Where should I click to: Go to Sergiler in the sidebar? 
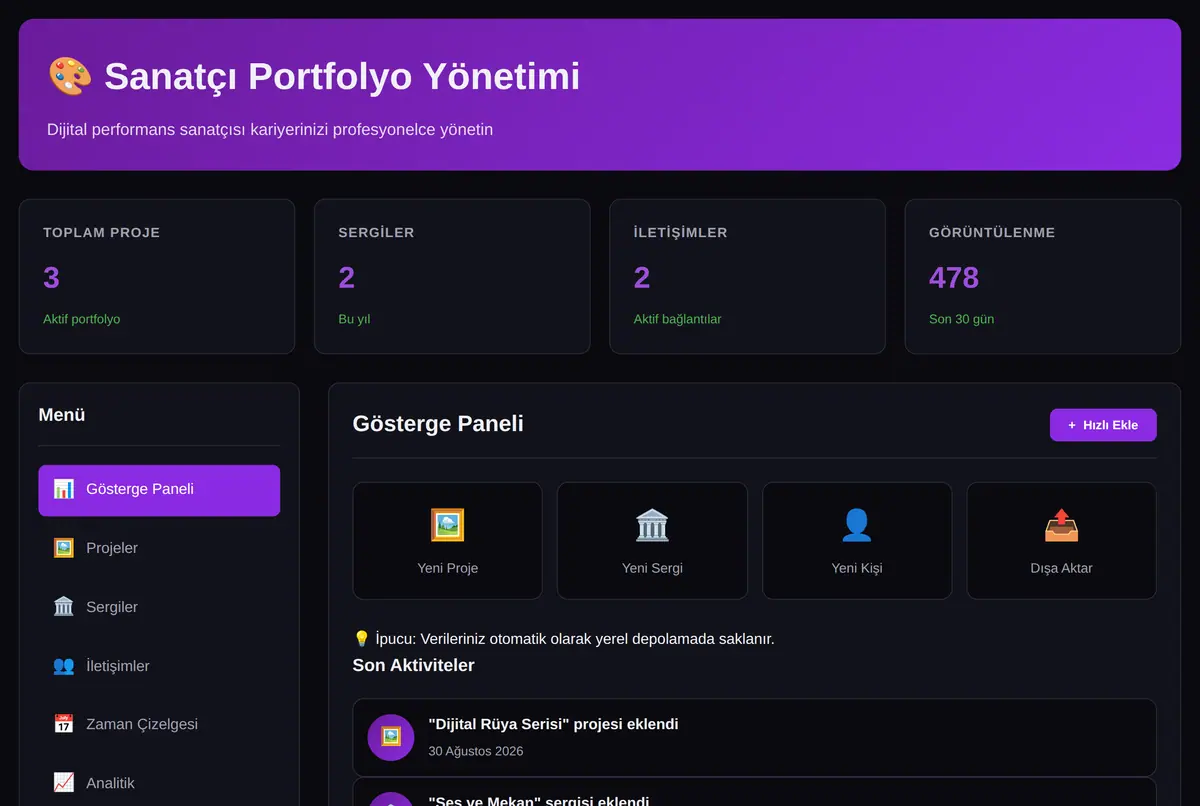pyautogui.click(x=159, y=607)
